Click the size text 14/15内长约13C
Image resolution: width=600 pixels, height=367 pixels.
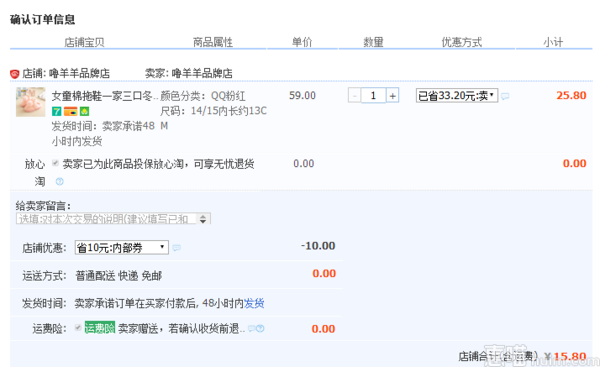[229, 111]
